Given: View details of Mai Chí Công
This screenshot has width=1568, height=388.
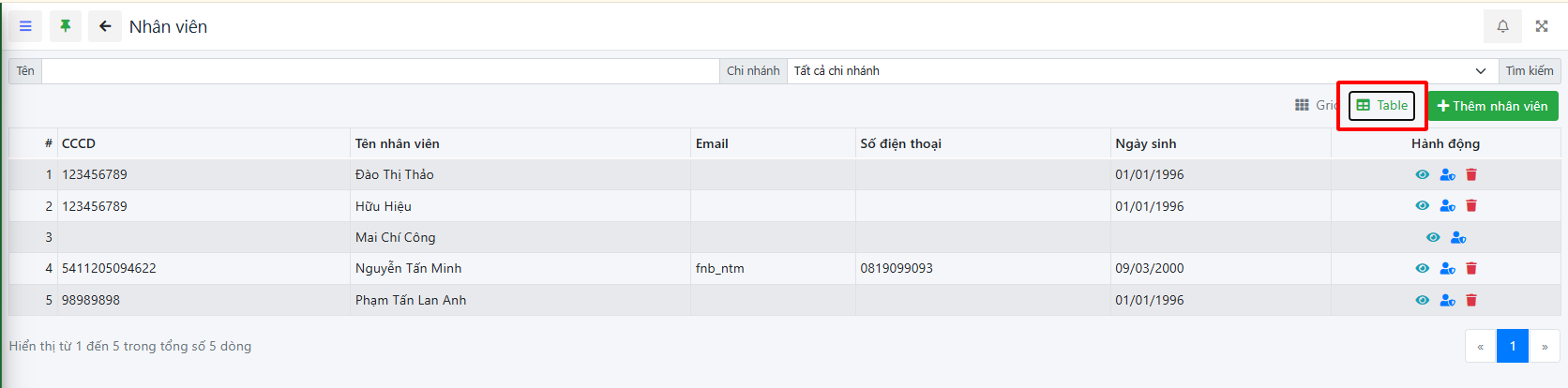Looking at the screenshot, I should 1433,238.
